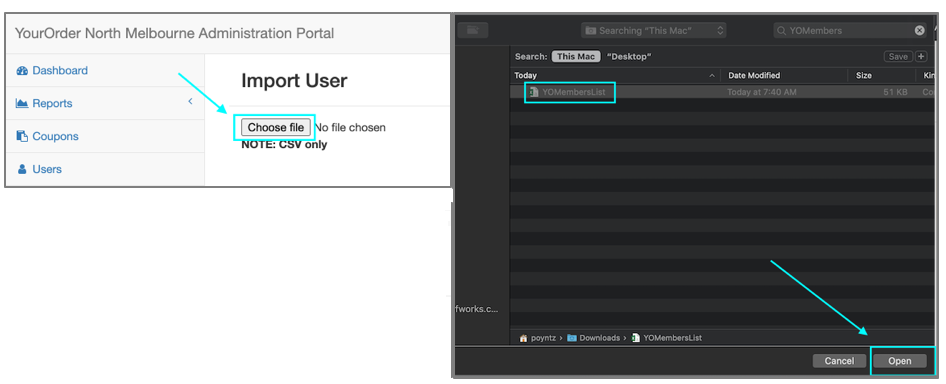Screen dimensions: 946x384
Task: Set search scope to "Desktop"
Action: [x=629, y=56]
